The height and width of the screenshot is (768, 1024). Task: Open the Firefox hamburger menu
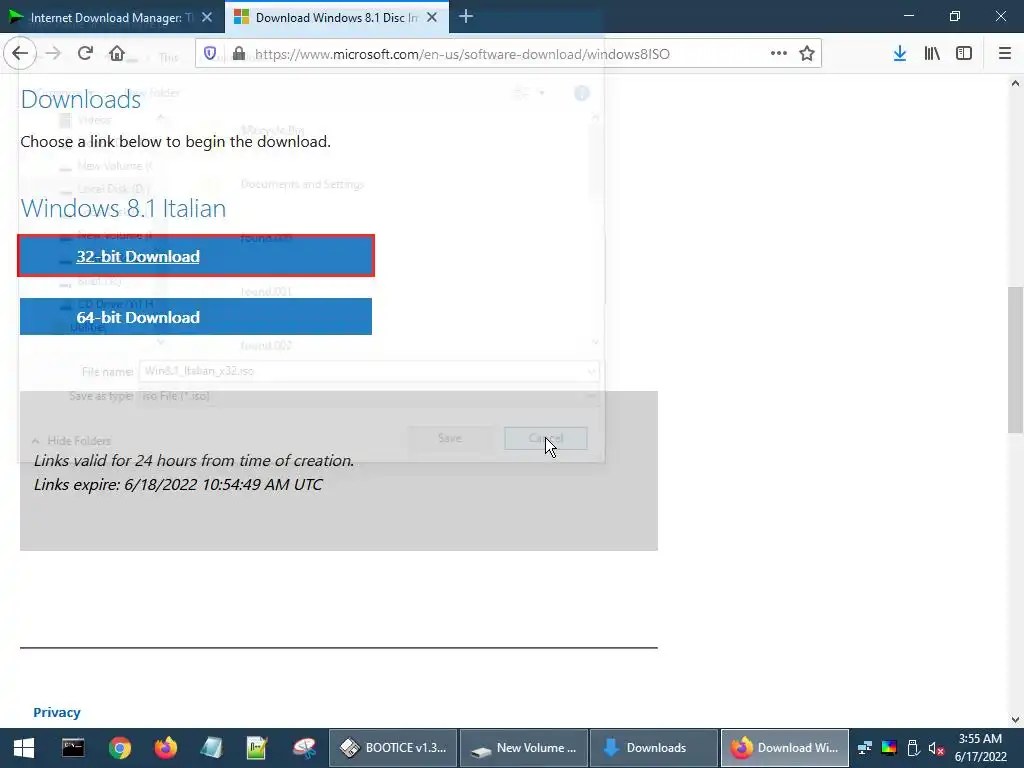(1004, 54)
